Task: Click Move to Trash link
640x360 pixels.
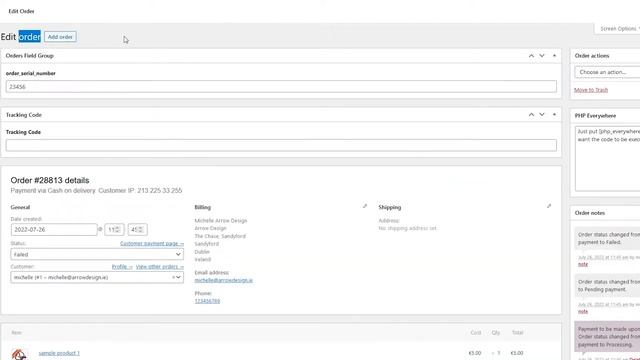Action: tap(591, 90)
